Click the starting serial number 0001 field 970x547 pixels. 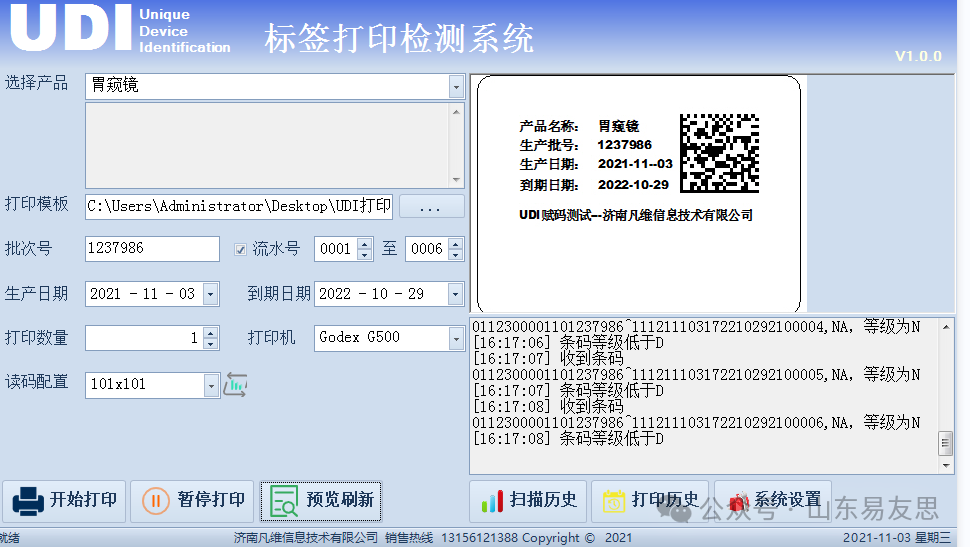coord(337,249)
